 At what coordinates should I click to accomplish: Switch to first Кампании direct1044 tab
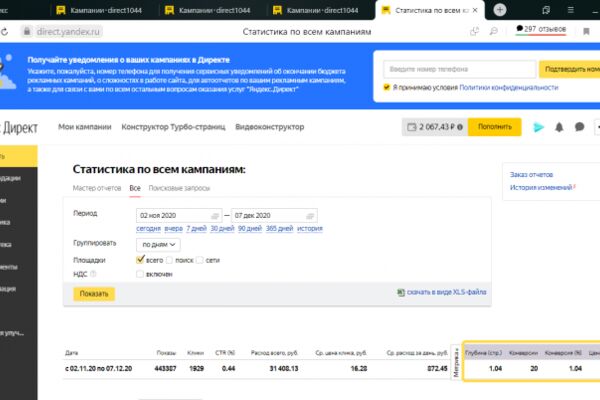(x=99, y=10)
